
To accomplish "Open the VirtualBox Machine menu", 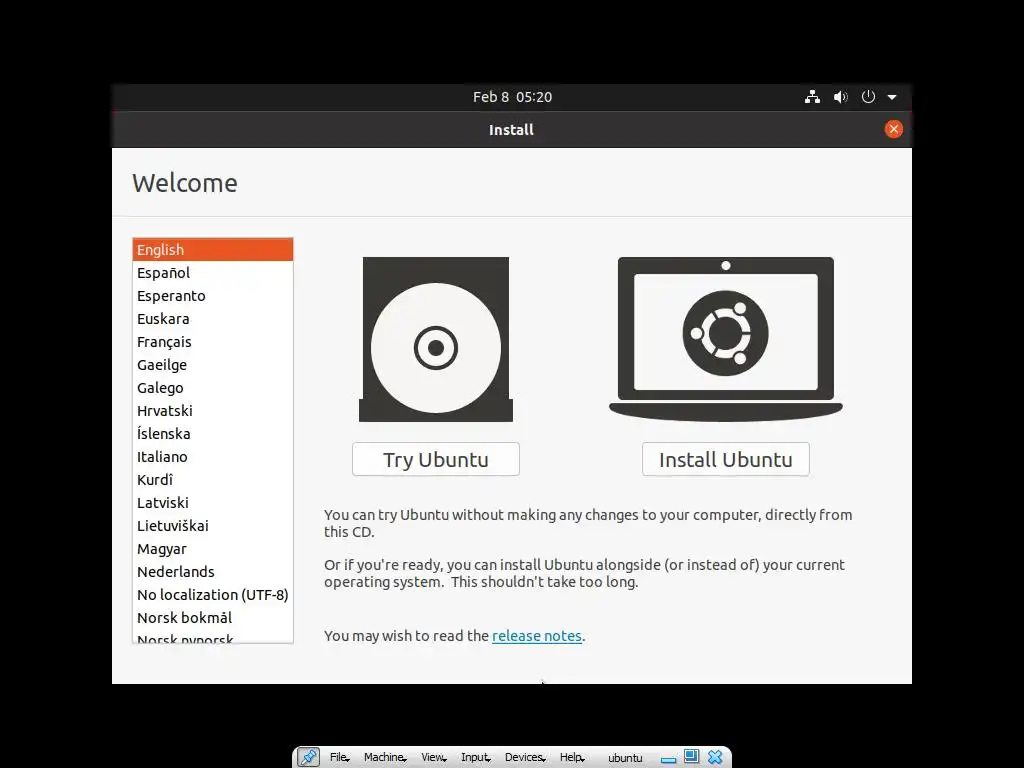I will [x=385, y=757].
